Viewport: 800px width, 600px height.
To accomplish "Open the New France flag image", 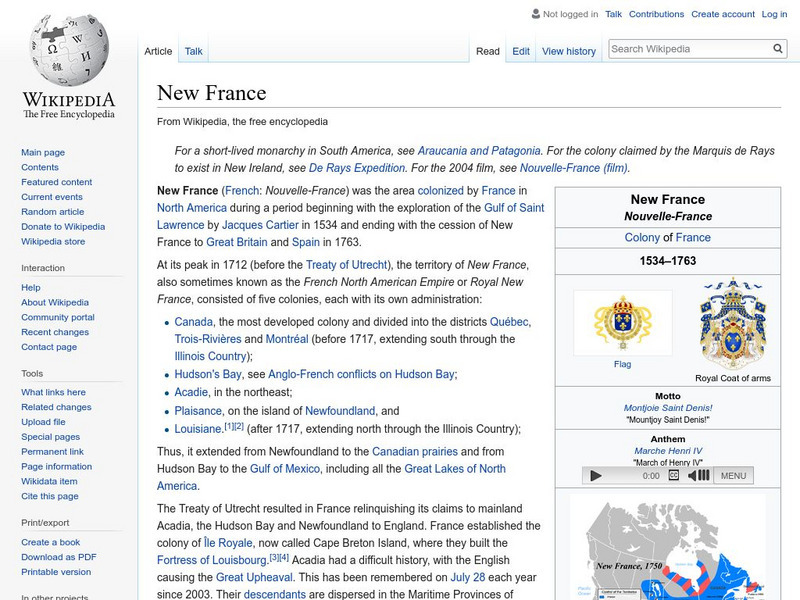I will click(x=622, y=323).
